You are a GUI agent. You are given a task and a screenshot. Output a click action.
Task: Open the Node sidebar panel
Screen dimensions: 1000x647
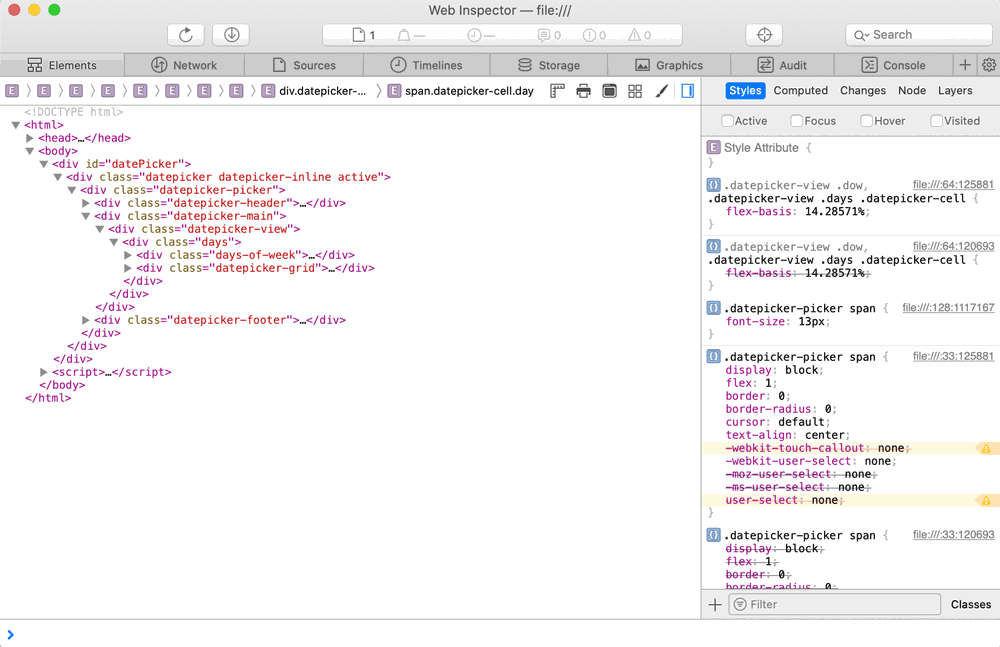click(x=912, y=91)
